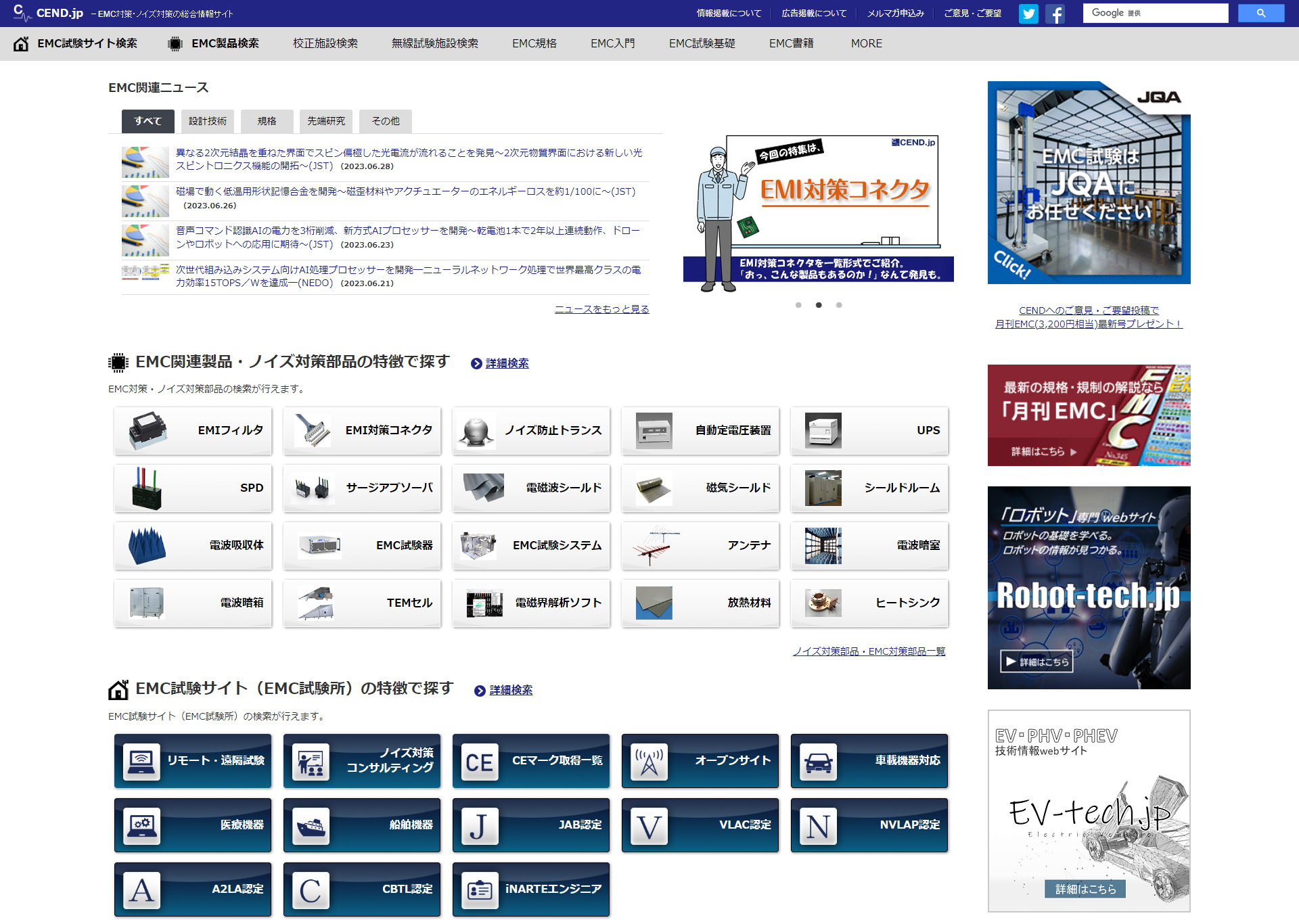Click the second carousel dot under the banner
This screenshot has width=1299, height=924.
click(819, 305)
